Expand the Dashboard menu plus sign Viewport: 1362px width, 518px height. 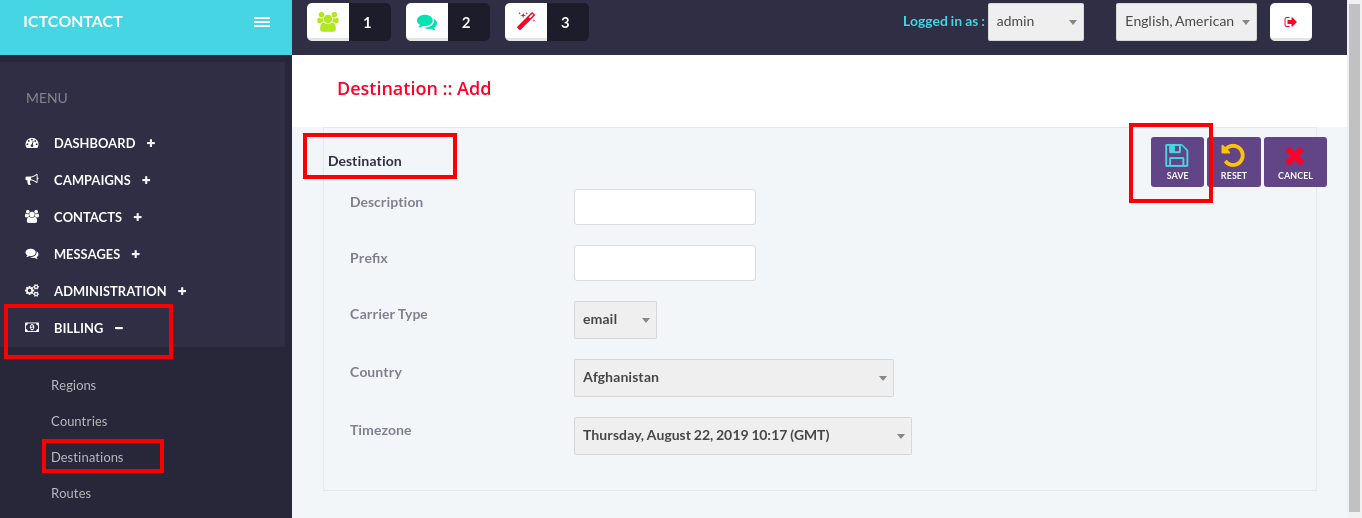coord(151,143)
